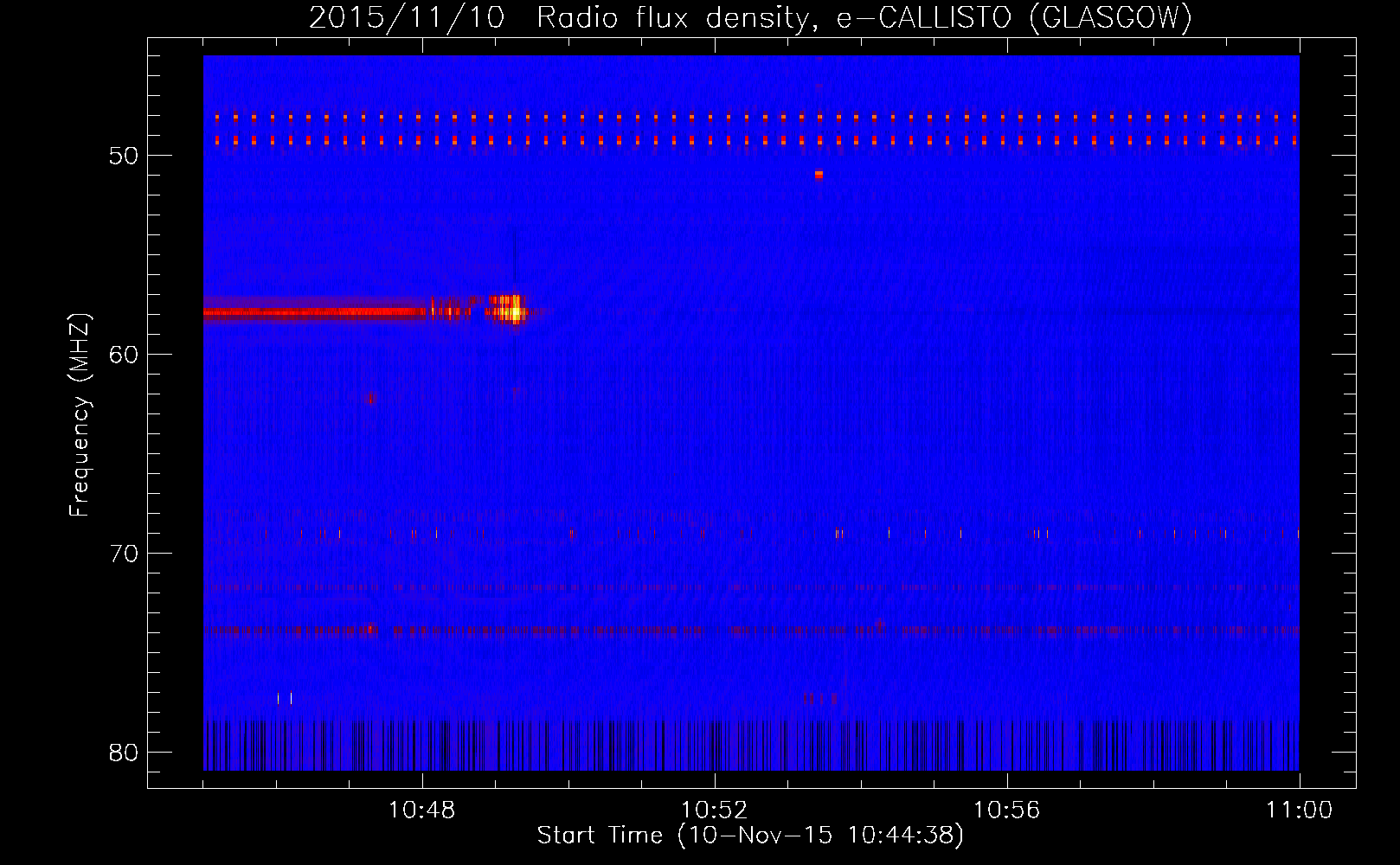Screen dimensions: 1400x865
Task: Click the 50 frequency tick label
Action: pyautogui.click(x=124, y=156)
